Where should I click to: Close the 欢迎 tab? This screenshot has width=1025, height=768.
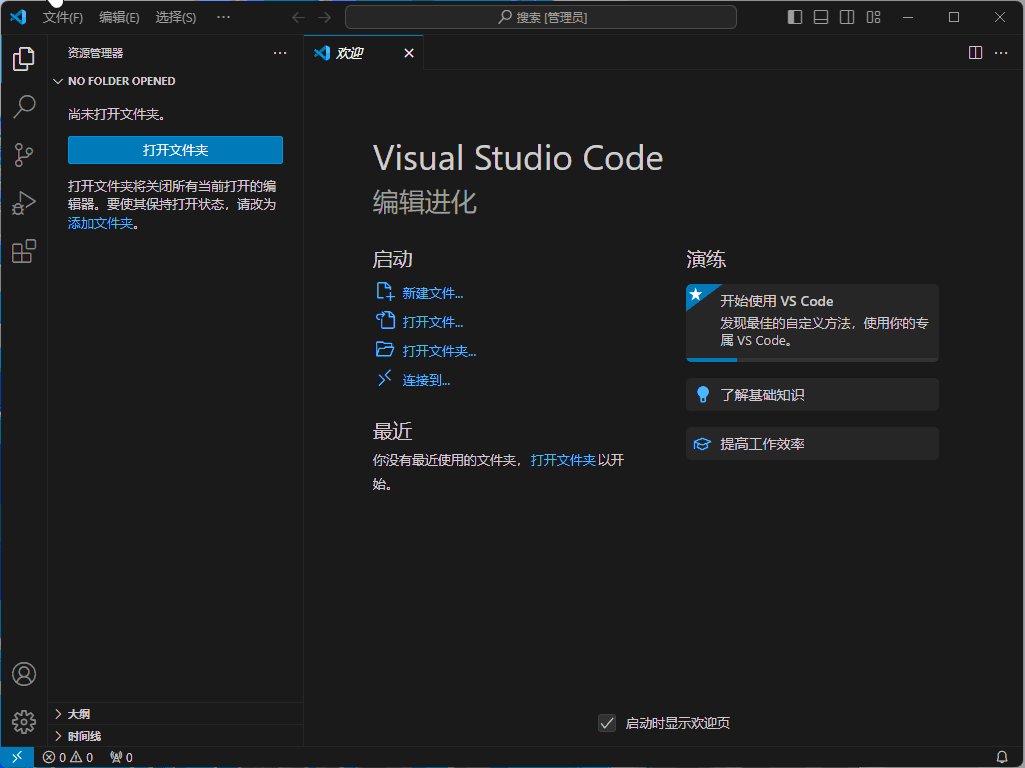409,53
